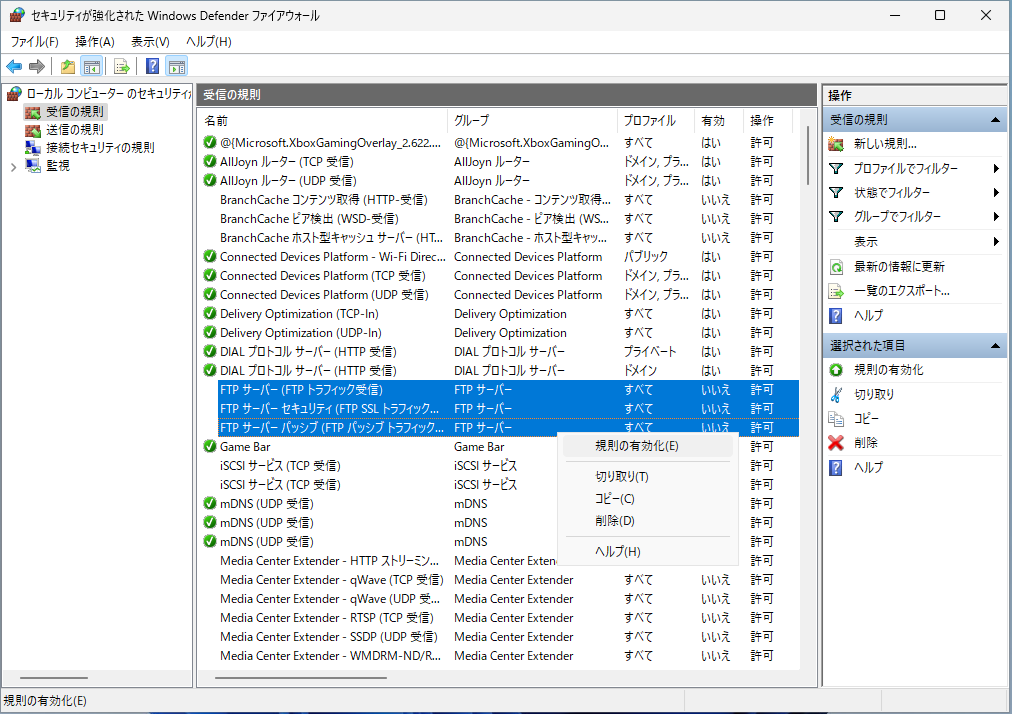Choose コピー(C) from context menu

[x=648, y=499]
